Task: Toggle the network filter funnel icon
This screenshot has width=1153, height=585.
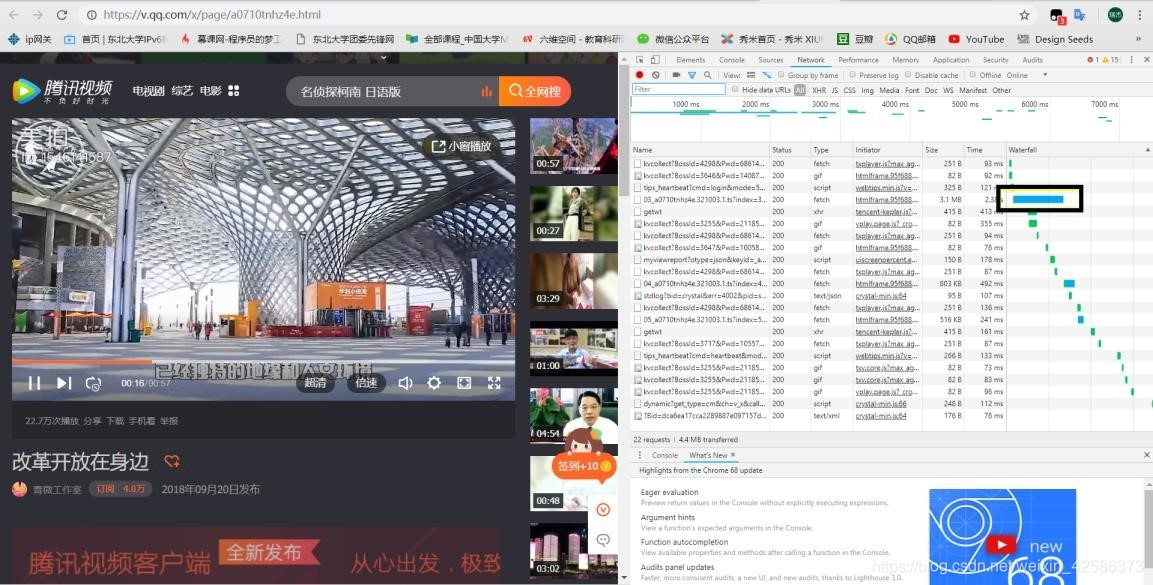Action: click(692, 75)
